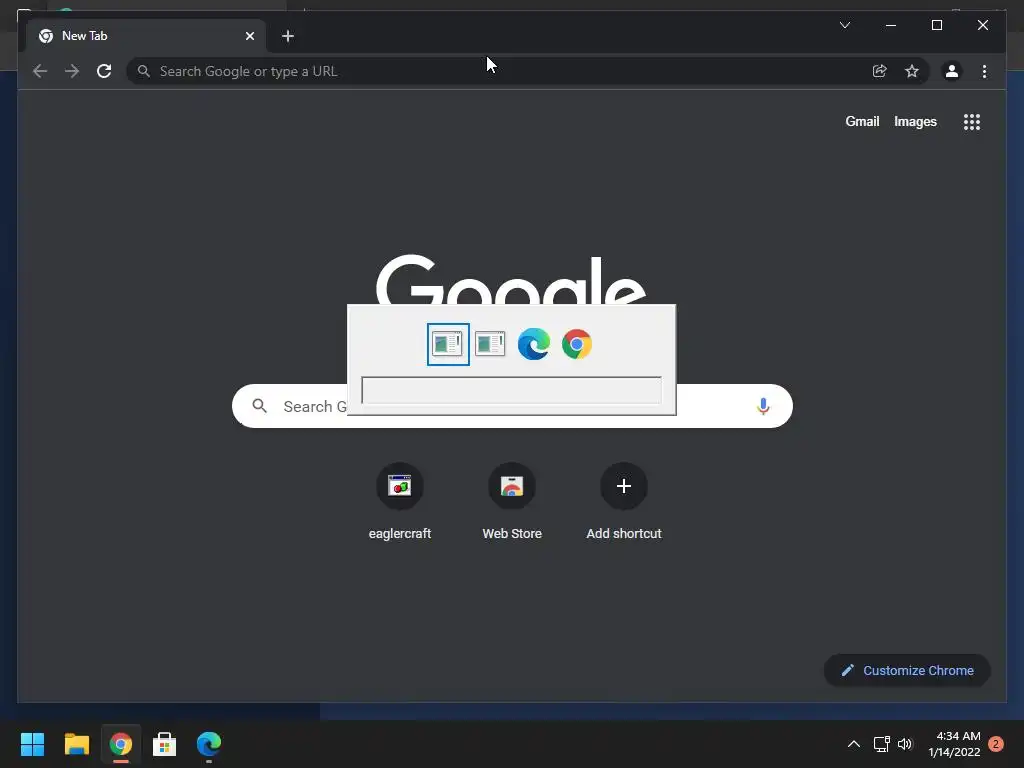Open the Gmail link
This screenshot has width=1024, height=768.
[862, 121]
